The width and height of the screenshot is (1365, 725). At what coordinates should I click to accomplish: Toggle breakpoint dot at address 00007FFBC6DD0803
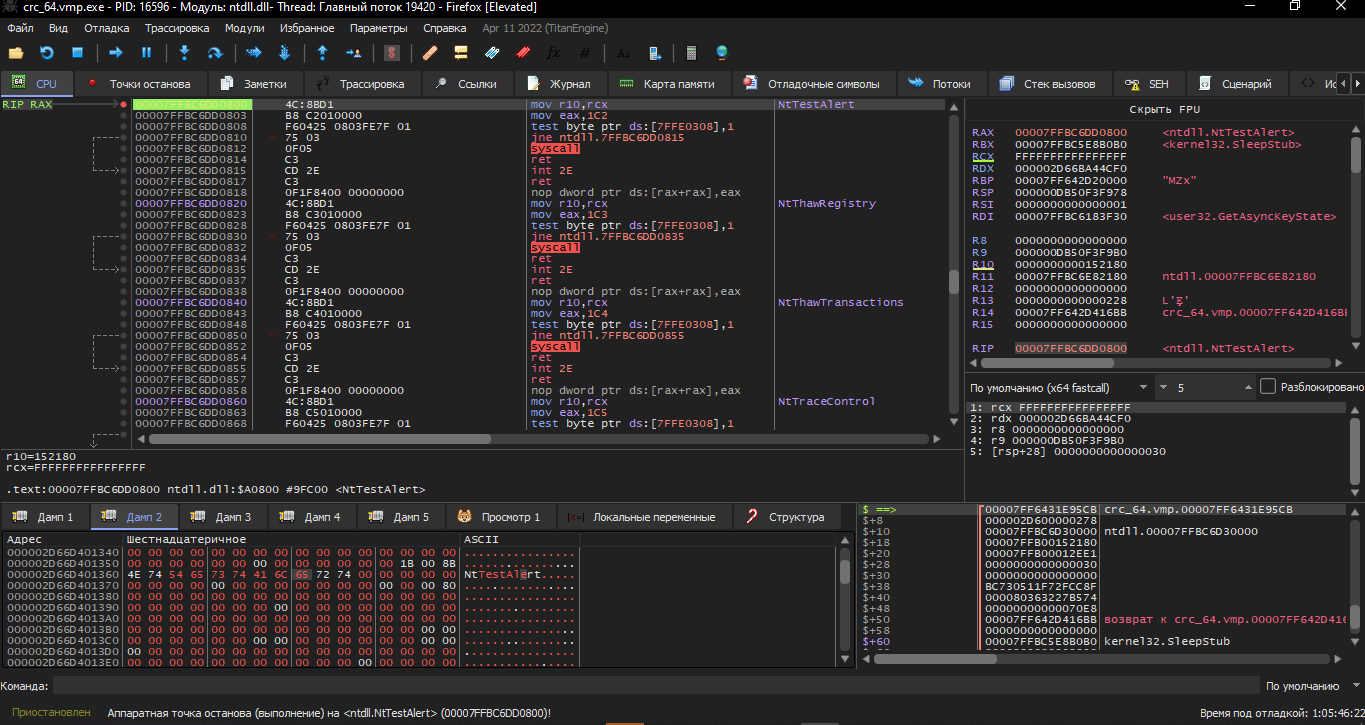[124, 115]
